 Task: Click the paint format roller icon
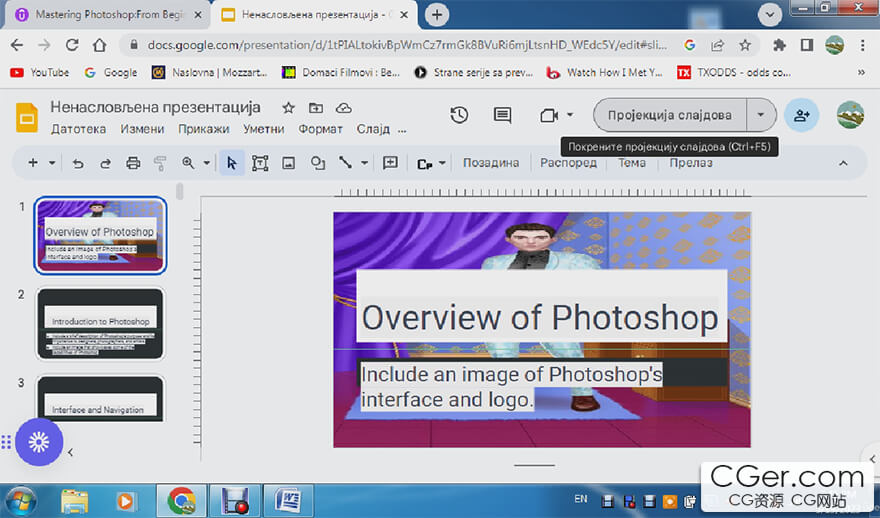point(160,163)
